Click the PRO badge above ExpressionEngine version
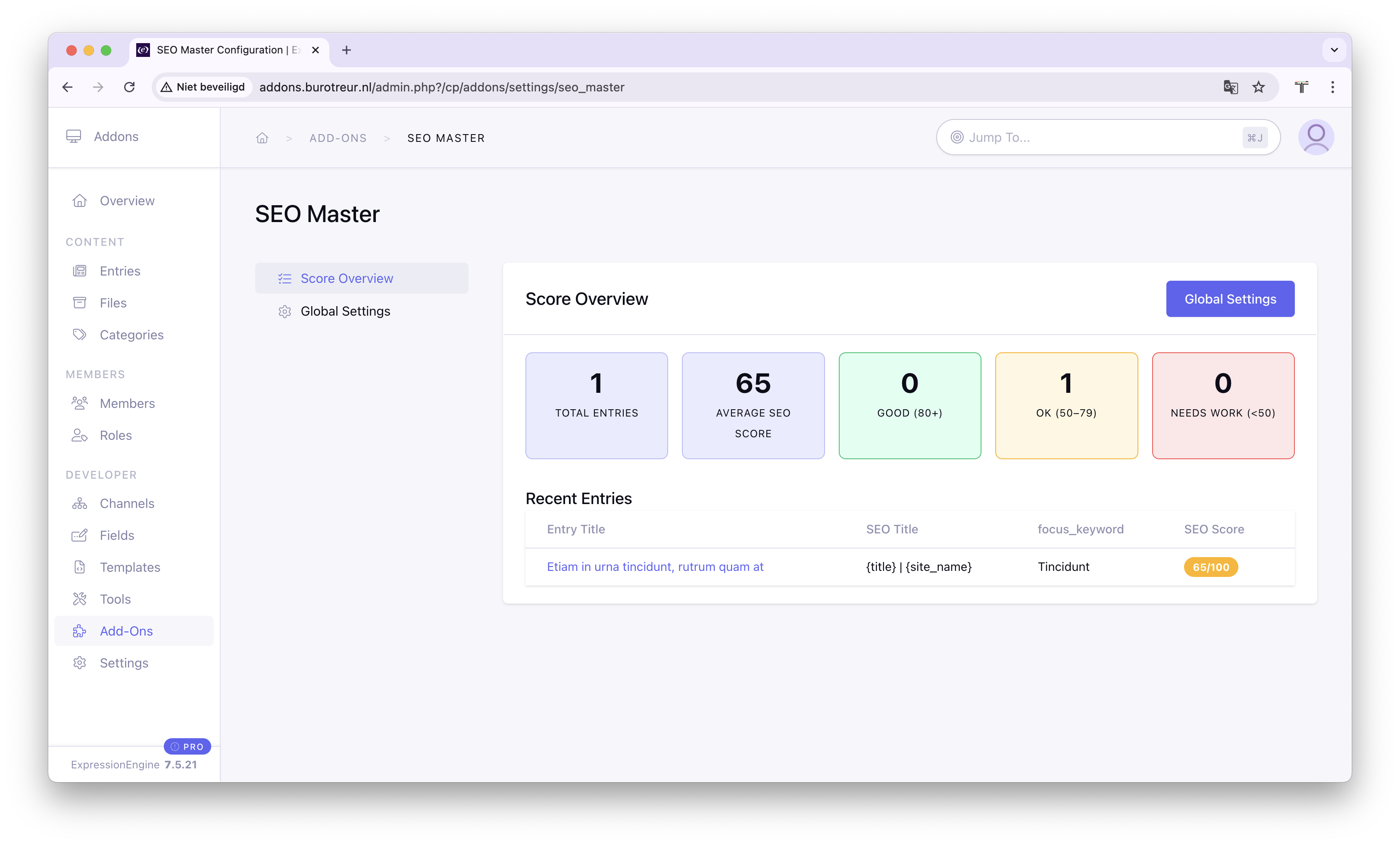1400x846 pixels. click(x=187, y=746)
